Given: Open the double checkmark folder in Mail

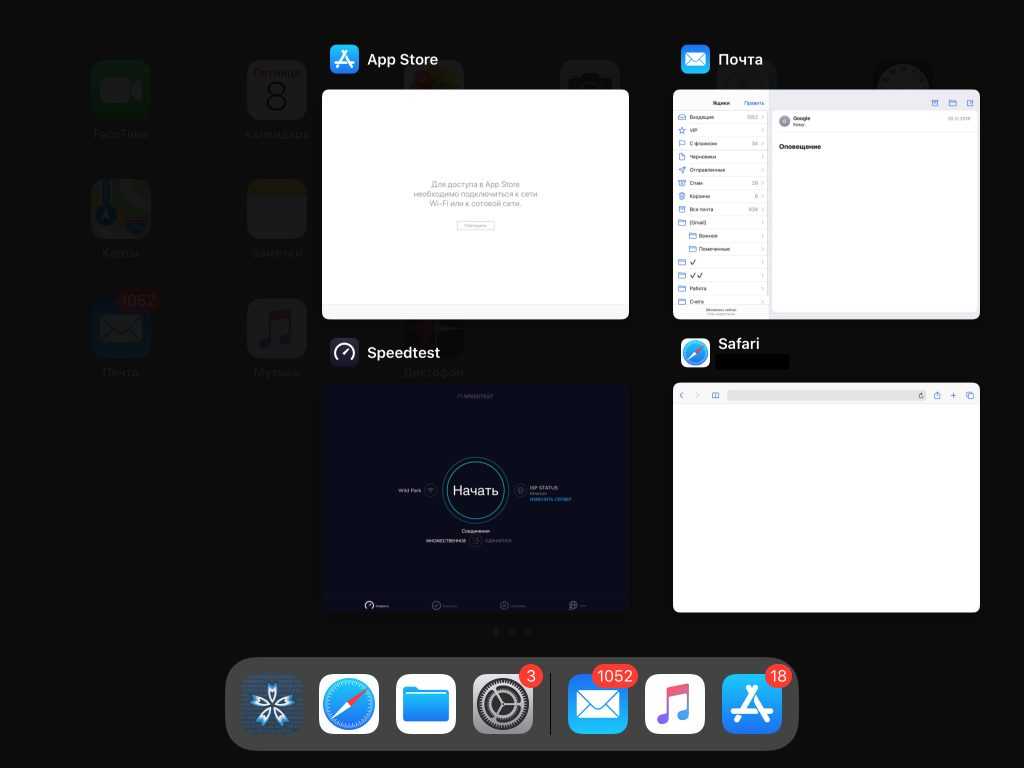Looking at the screenshot, I should [721, 275].
